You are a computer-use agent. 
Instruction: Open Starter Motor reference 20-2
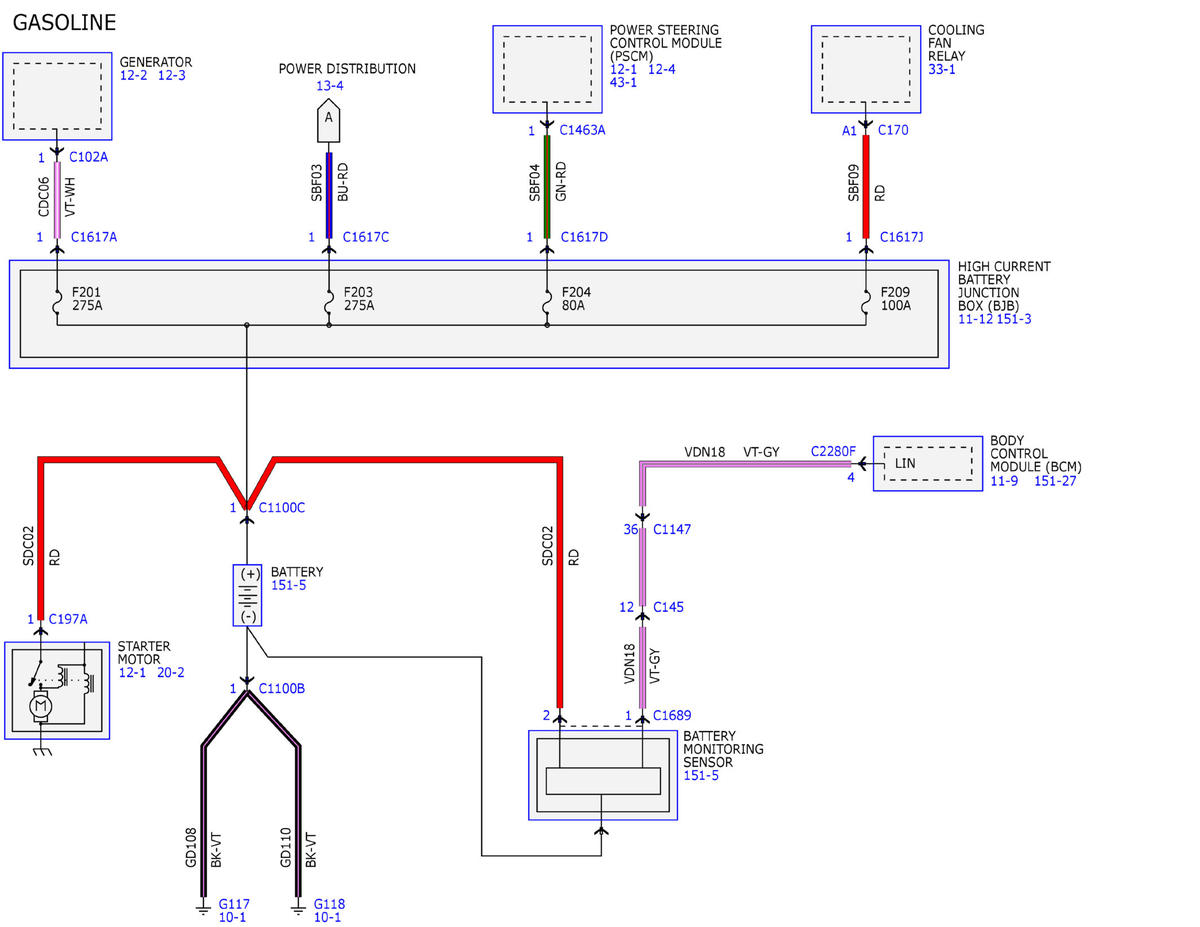pos(171,673)
